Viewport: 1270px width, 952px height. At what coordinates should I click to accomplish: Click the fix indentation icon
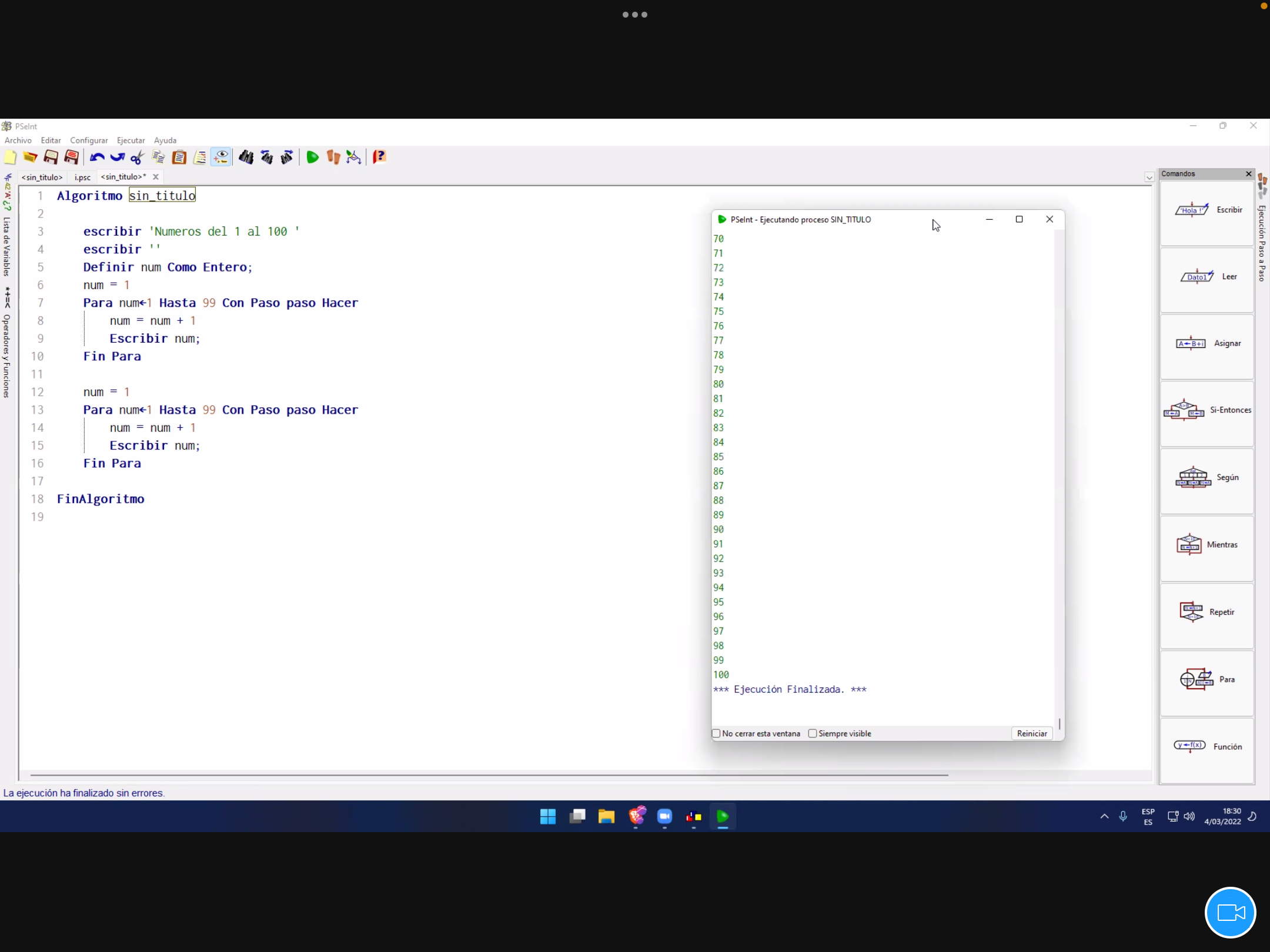point(200,157)
